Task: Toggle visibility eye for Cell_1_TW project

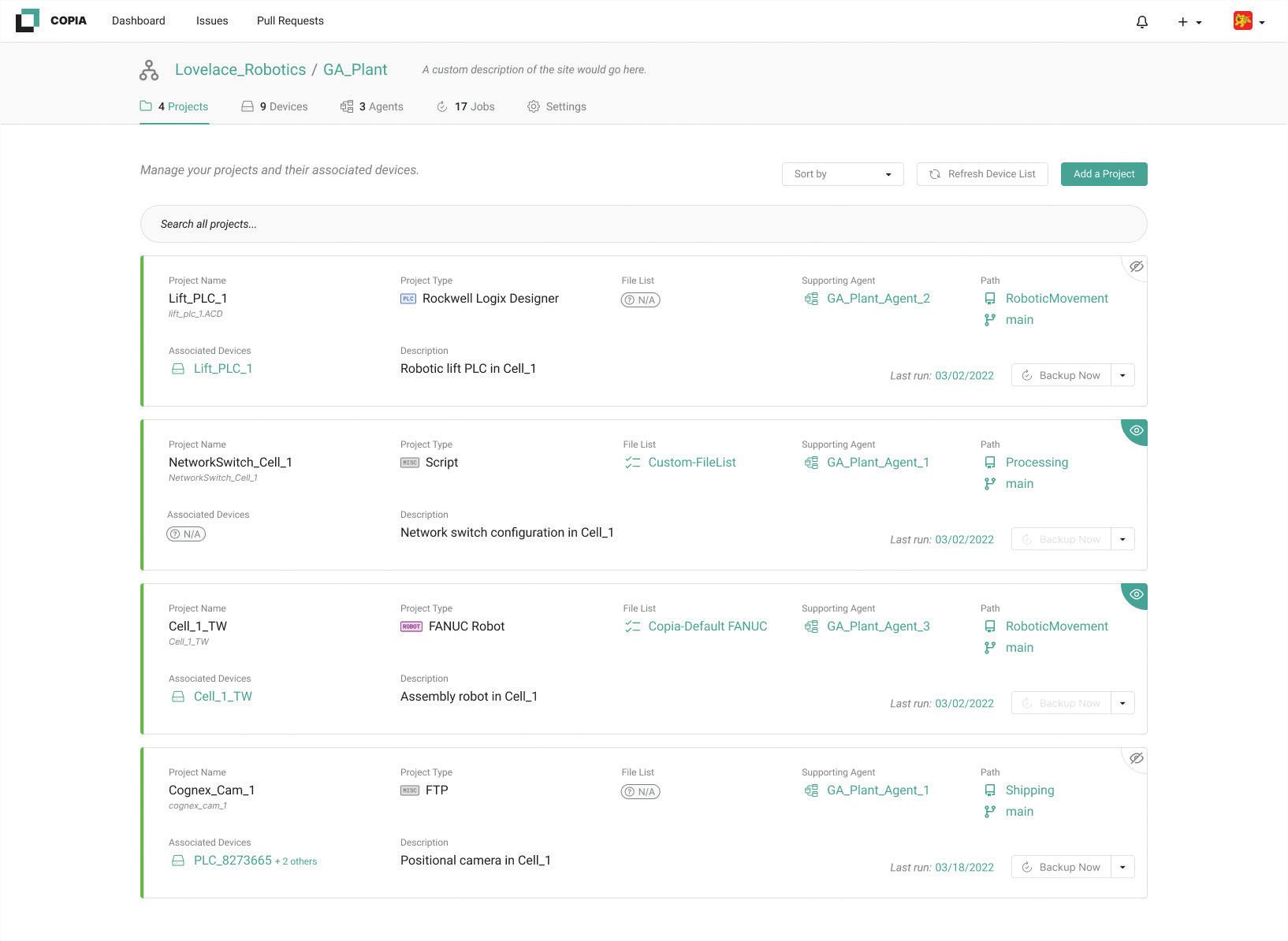Action: 1136,594
